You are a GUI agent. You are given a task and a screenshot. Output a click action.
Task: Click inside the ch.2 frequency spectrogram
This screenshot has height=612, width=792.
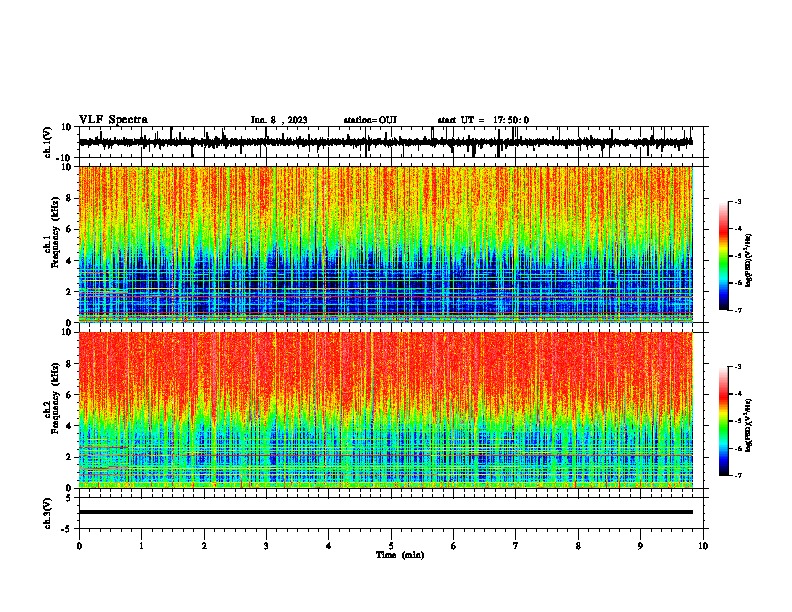(x=386, y=410)
